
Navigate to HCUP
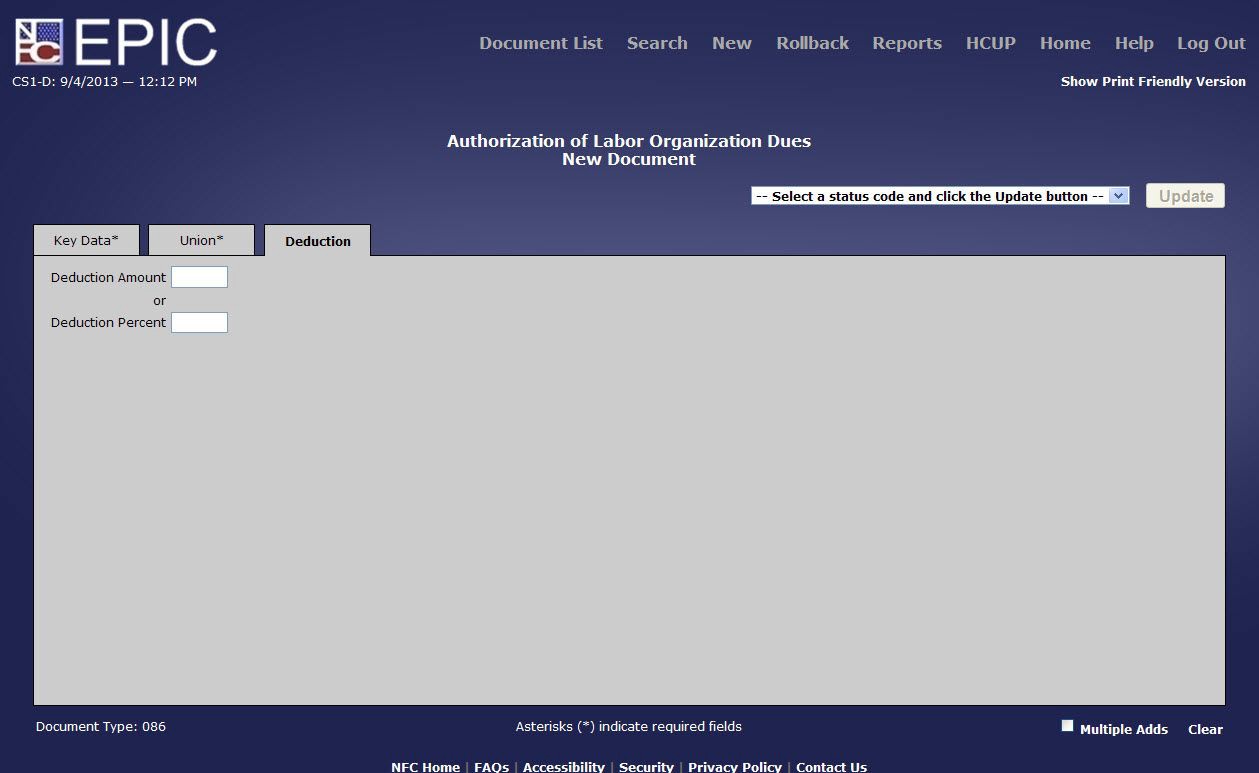click(x=990, y=43)
